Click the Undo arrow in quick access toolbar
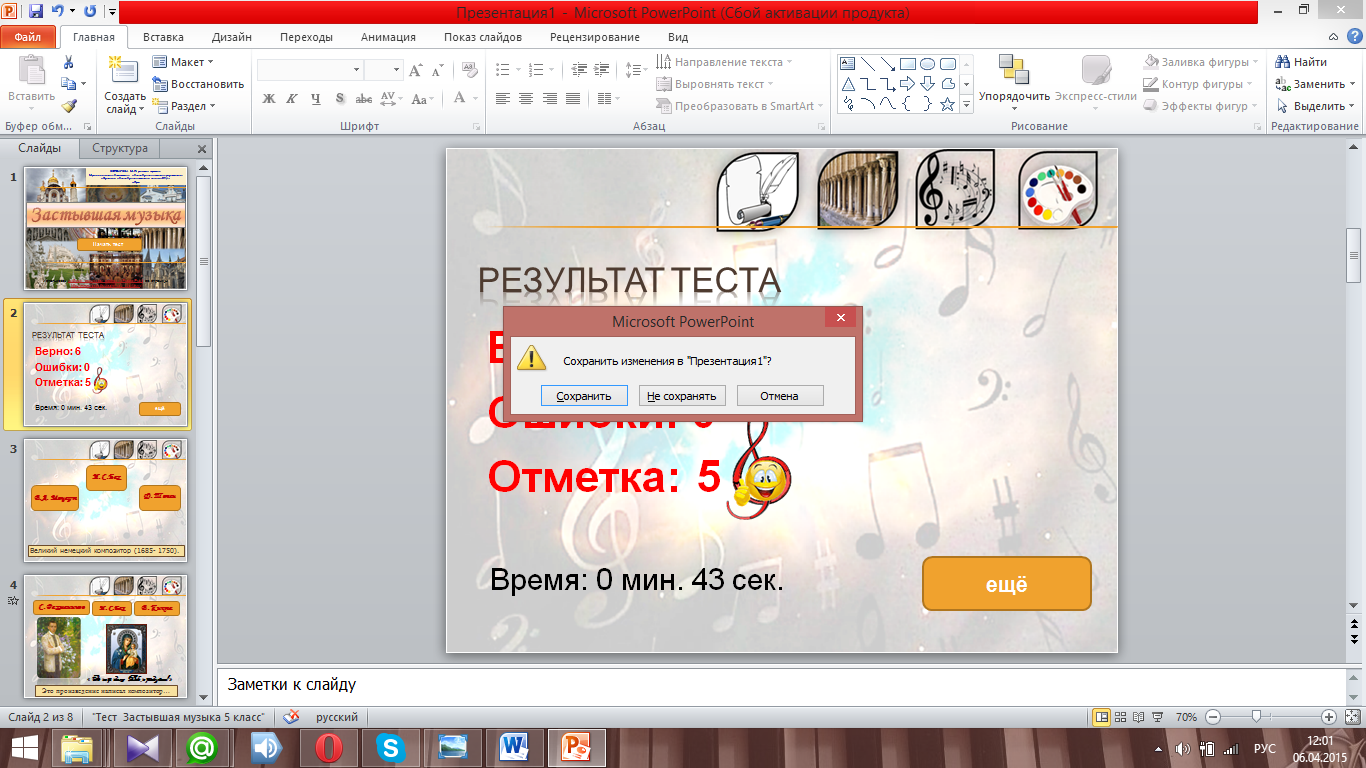 click(59, 12)
